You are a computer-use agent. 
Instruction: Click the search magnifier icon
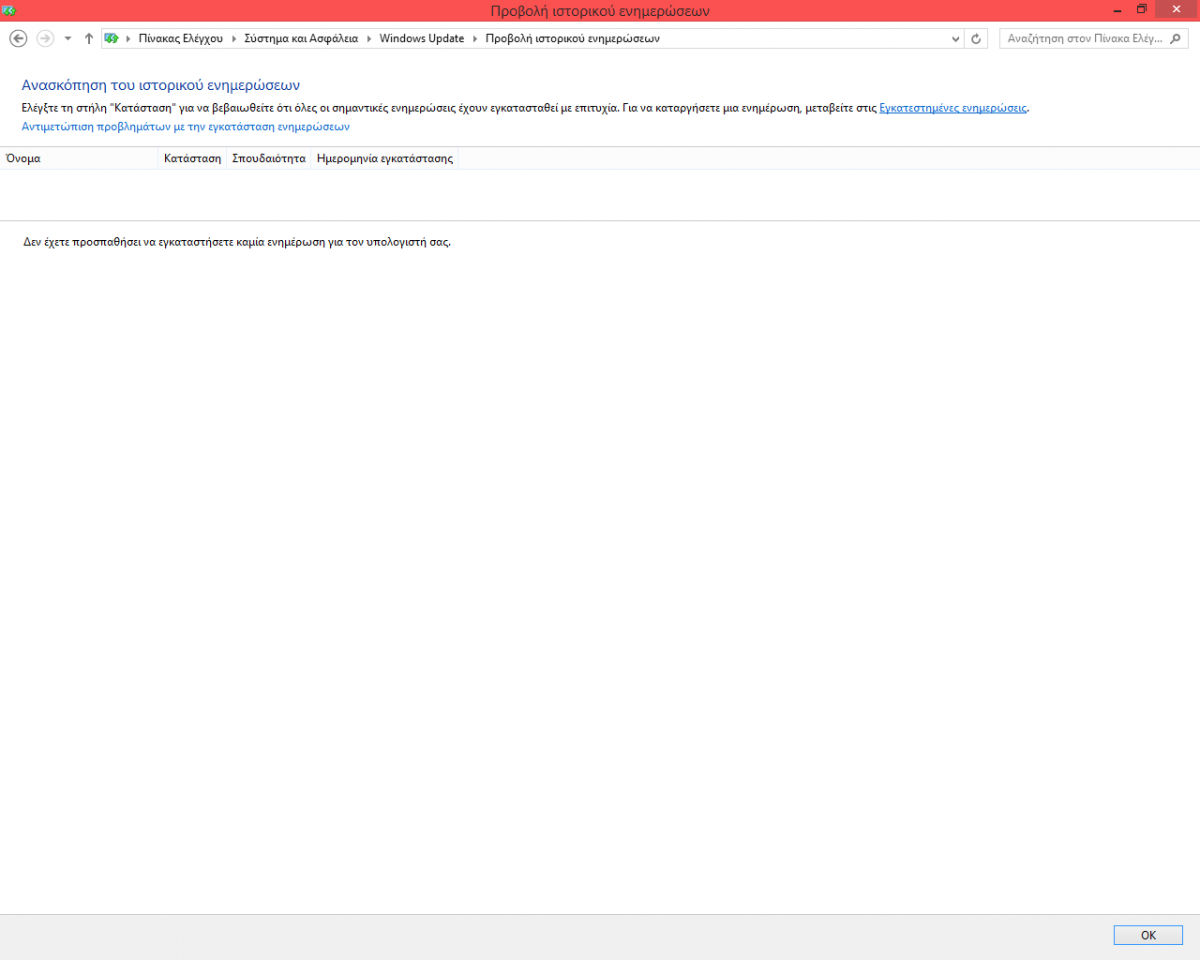tap(1178, 39)
